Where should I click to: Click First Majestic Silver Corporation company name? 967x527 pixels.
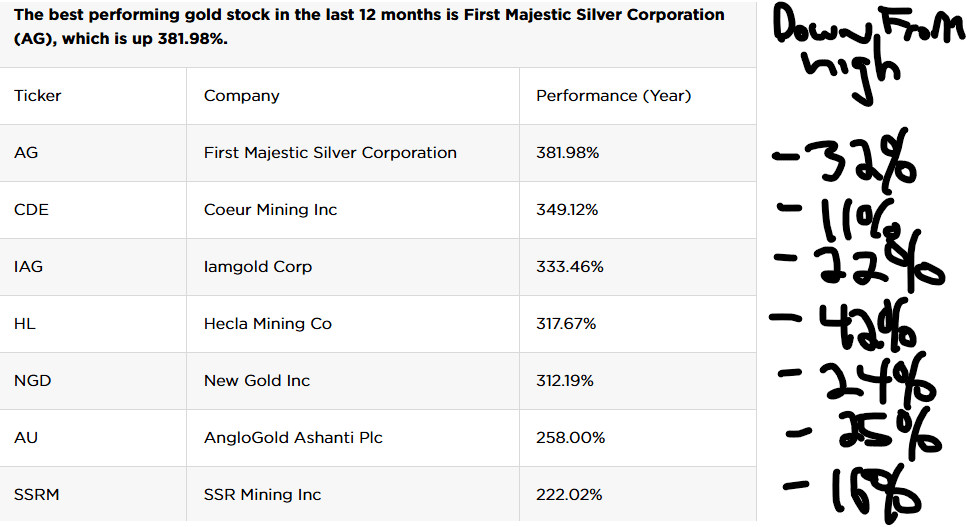coord(330,153)
